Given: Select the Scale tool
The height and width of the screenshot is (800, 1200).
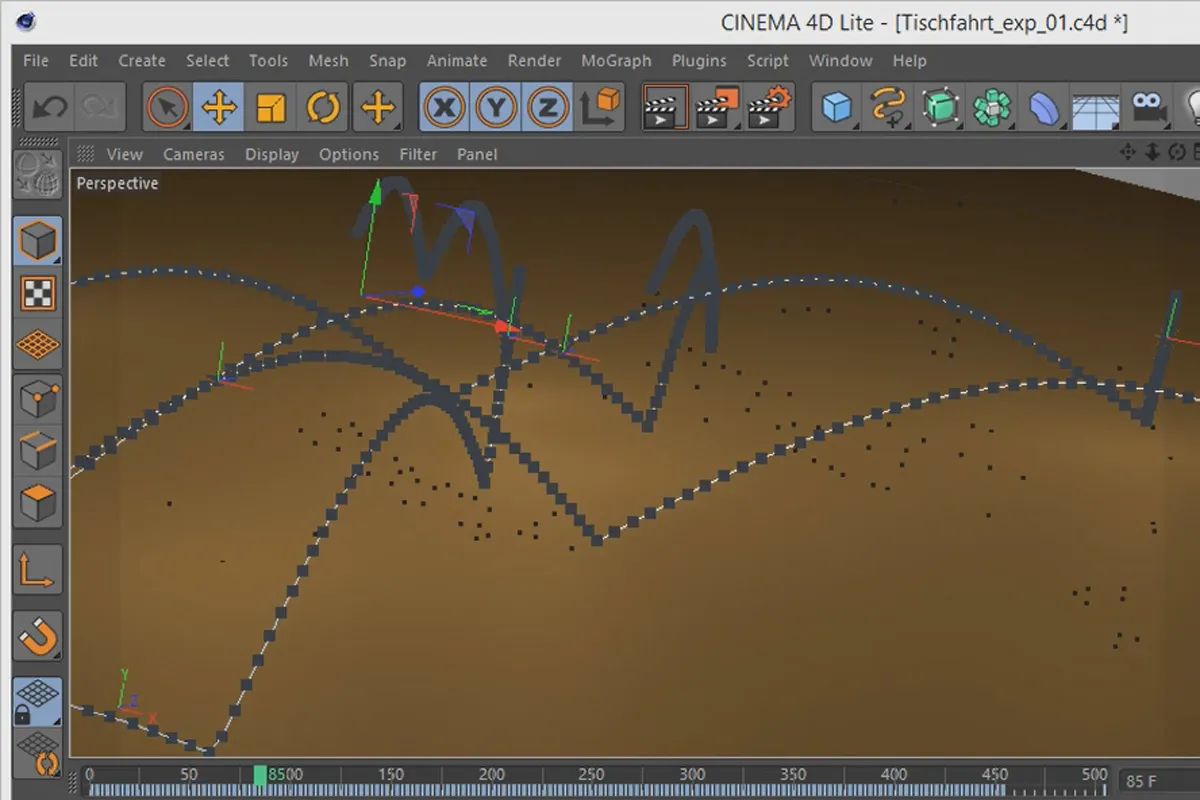Looking at the screenshot, I should [x=271, y=107].
